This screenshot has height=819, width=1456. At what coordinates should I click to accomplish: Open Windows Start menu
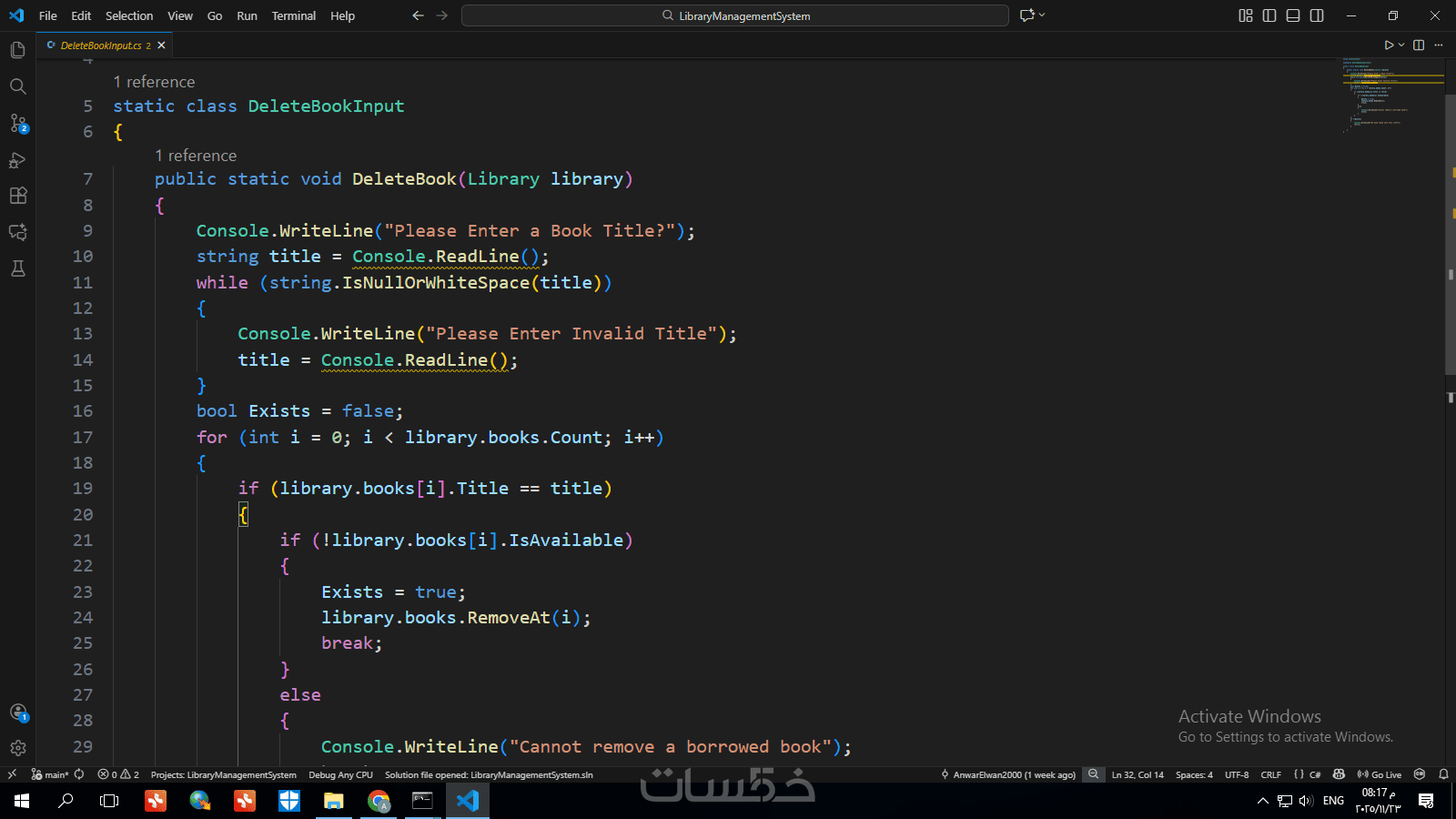pyautogui.click(x=22, y=801)
